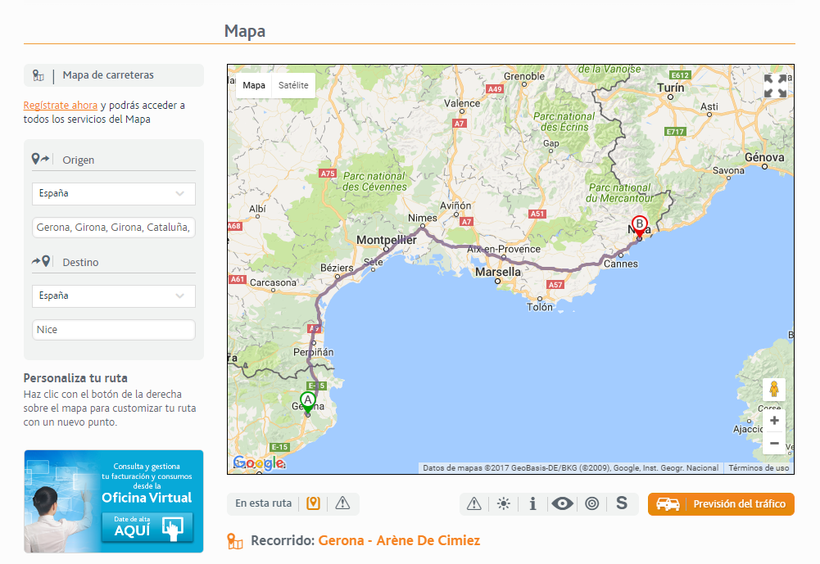The height and width of the screenshot is (564, 820).
Task: Click warning icon next to En esta ruta
Action: (343, 503)
